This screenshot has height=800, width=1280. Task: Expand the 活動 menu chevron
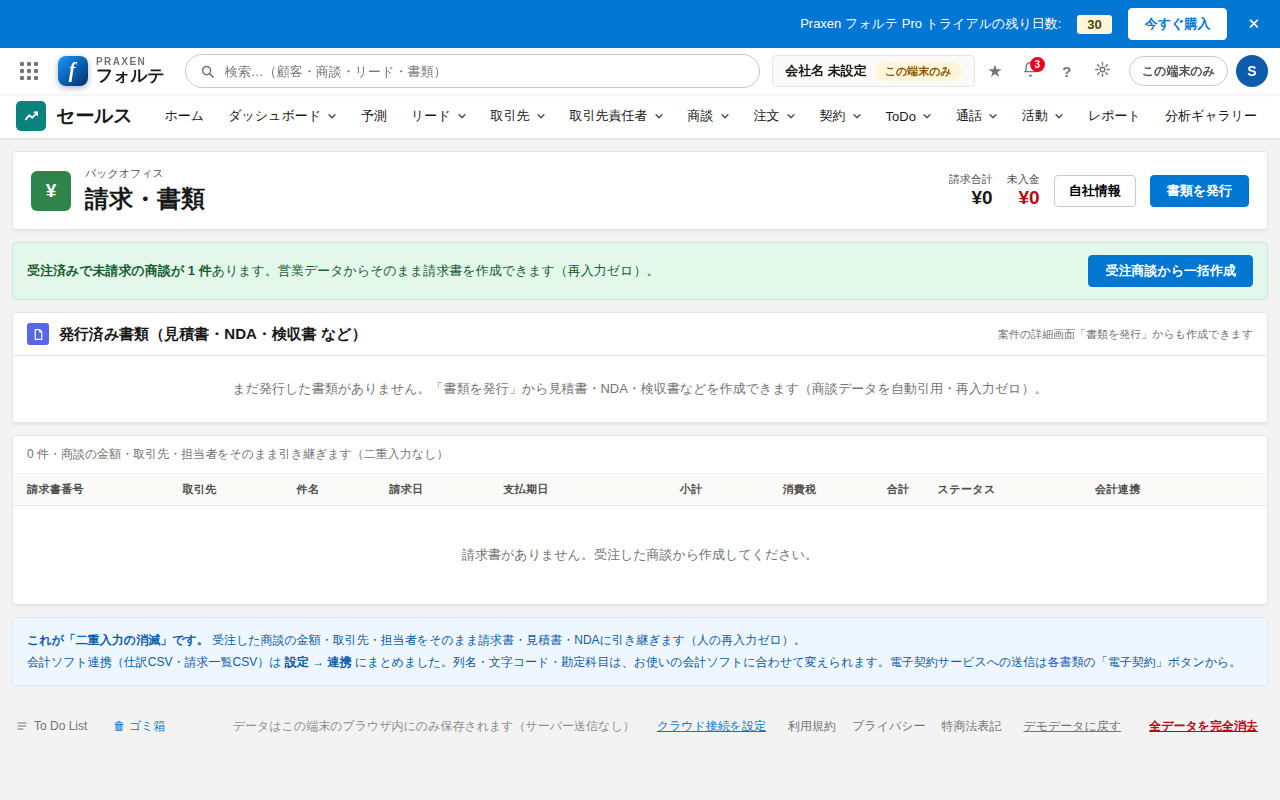(x=1059, y=116)
